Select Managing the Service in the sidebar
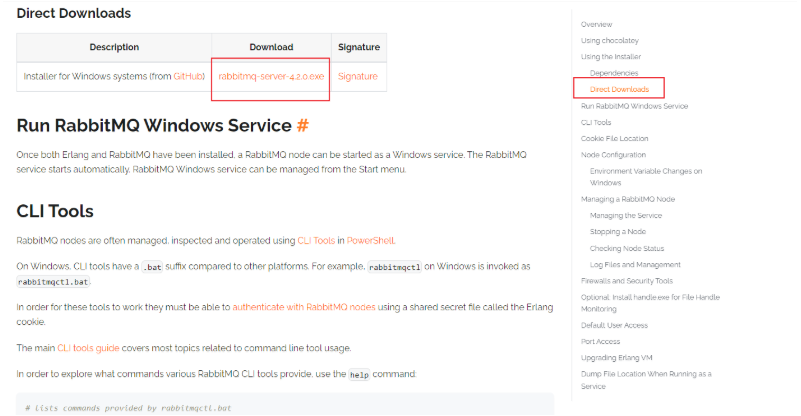This screenshot has width=801, height=416. coord(626,216)
